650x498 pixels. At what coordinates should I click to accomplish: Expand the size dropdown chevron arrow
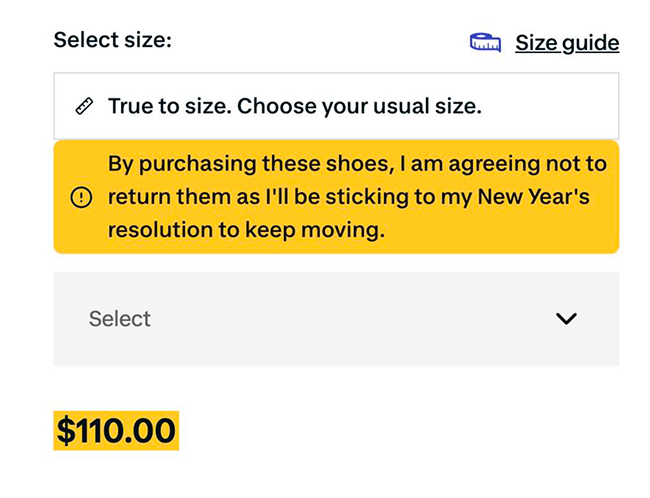click(x=566, y=319)
